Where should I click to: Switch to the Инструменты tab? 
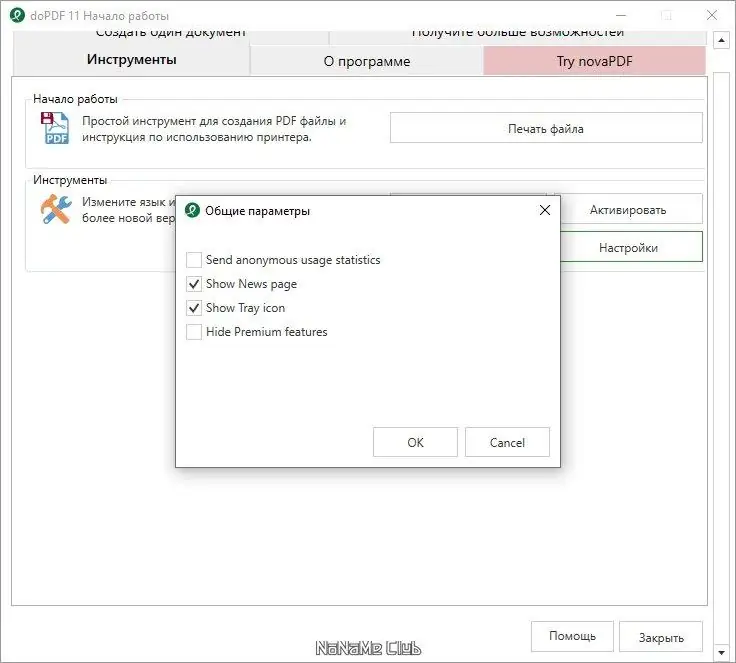tap(131, 60)
